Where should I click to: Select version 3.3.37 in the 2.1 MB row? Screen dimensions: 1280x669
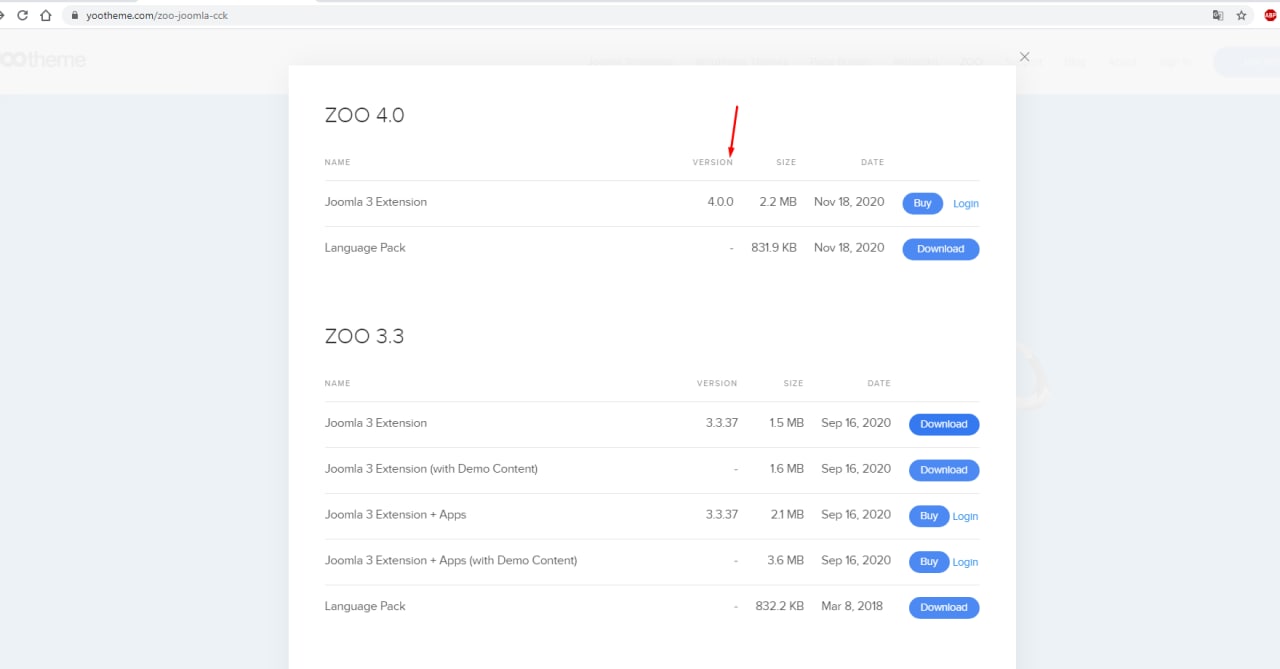point(722,515)
